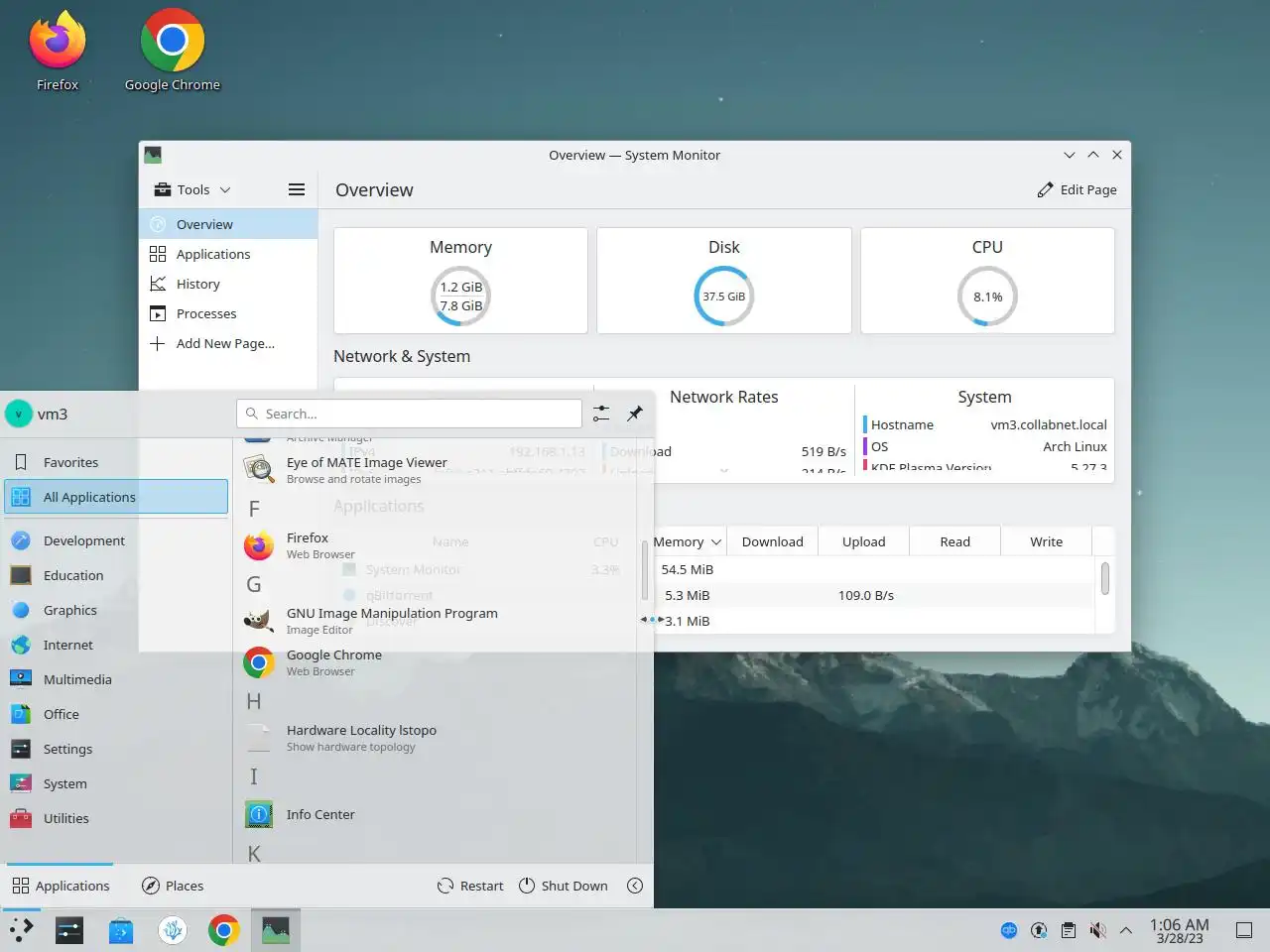Sort by the Read column header
The width and height of the screenshot is (1270, 952).
point(954,541)
